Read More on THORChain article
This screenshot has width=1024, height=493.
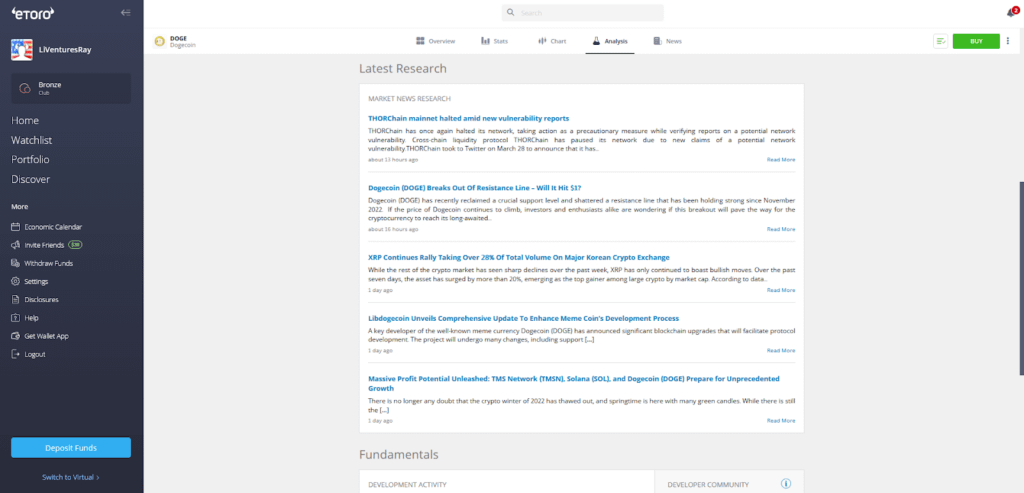coord(781,159)
